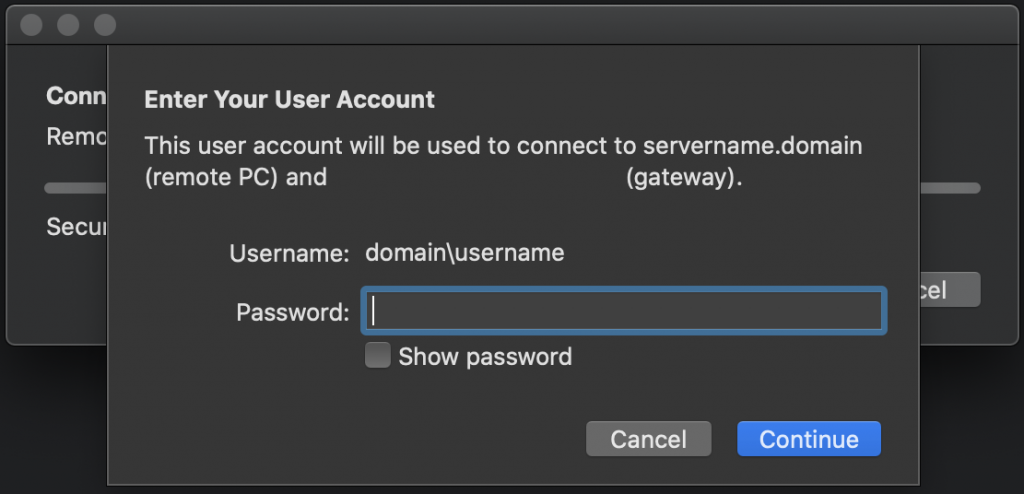This screenshot has height=494, width=1024.
Task: Click the middle minimize button in the title bar
Action: pyautogui.click(x=68, y=25)
